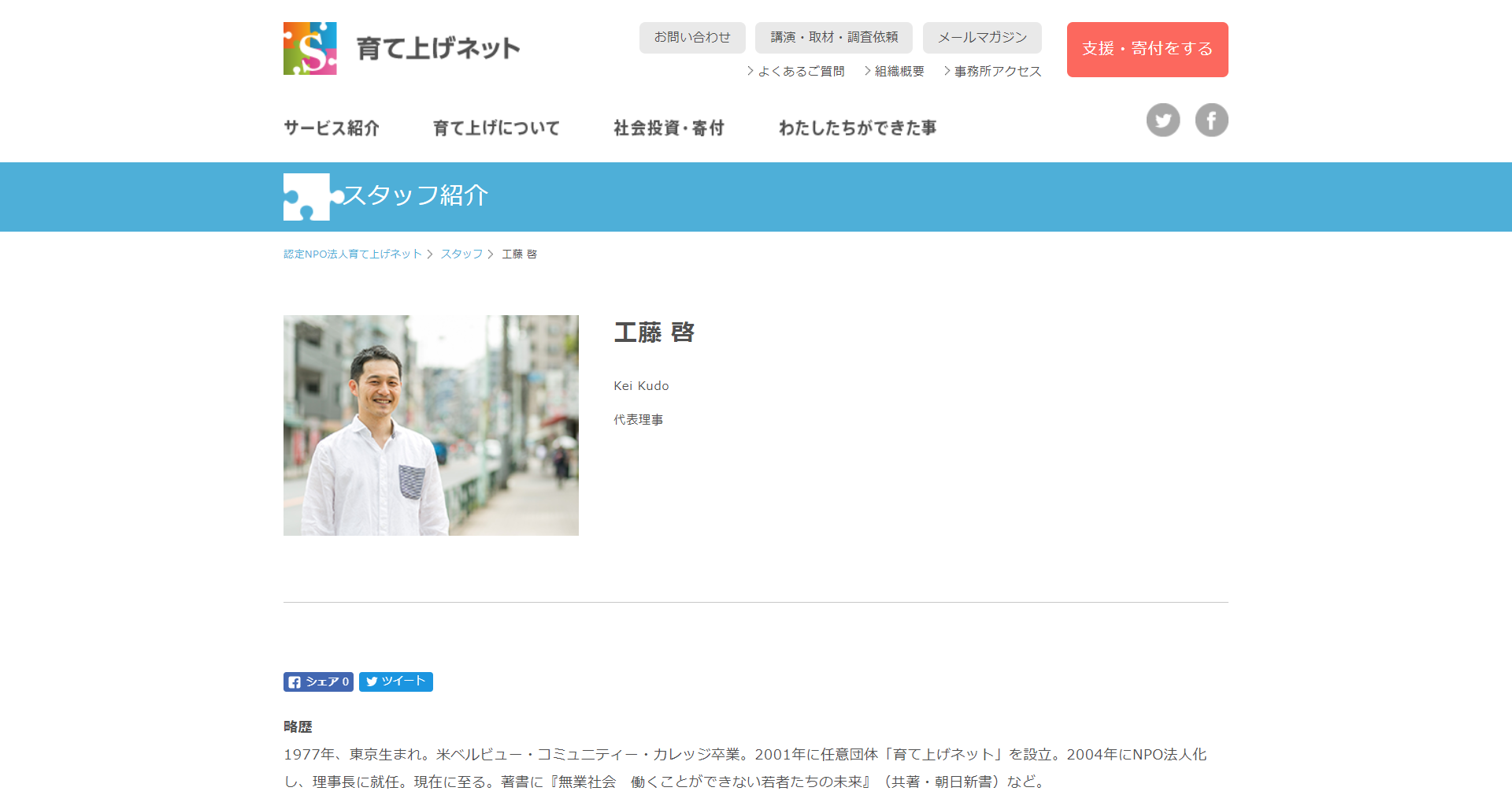Go to わたしたちができた事 menu item
Screen dimensions: 1512x806
[x=858, y=128]
